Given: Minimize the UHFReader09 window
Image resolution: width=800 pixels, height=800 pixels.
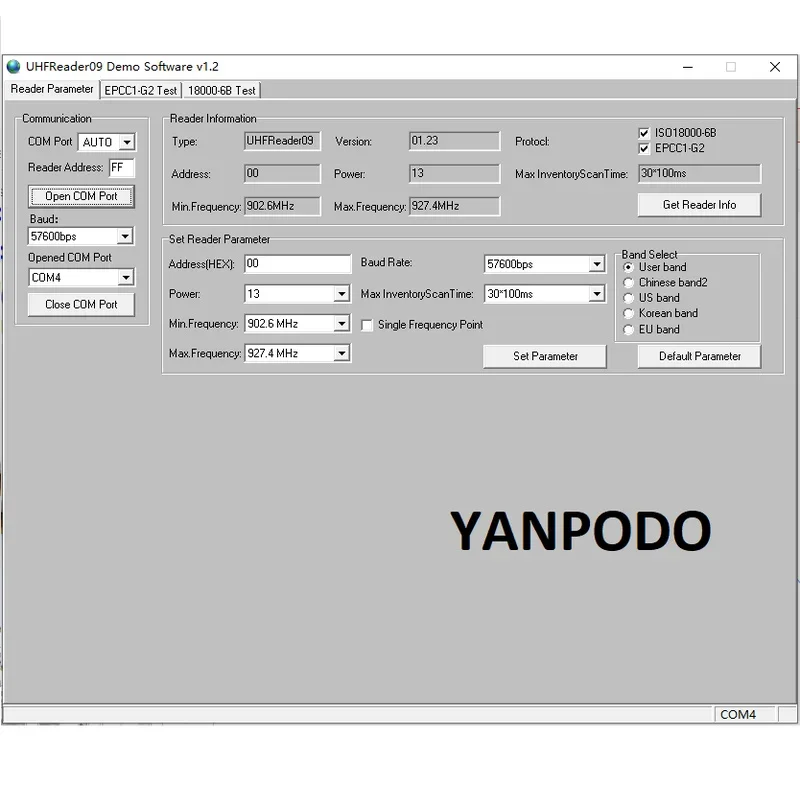Looking at the screenshot, I should point(688,67).
